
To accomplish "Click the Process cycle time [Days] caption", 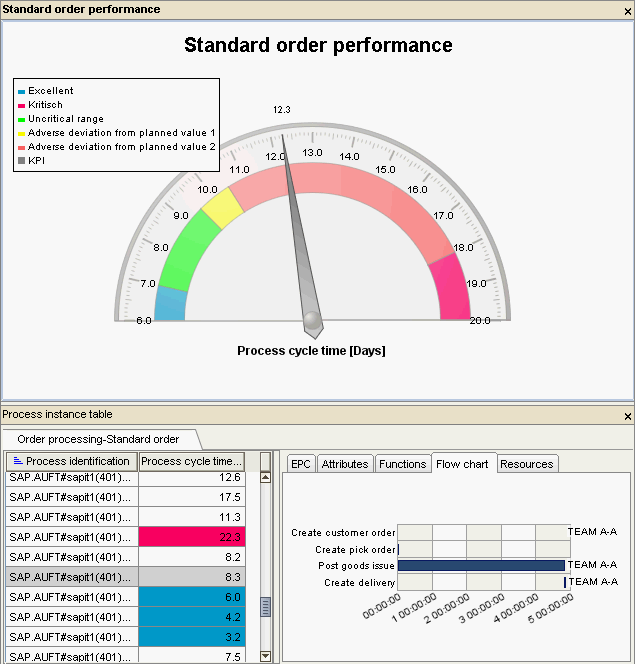I will (x=311, y=351).
